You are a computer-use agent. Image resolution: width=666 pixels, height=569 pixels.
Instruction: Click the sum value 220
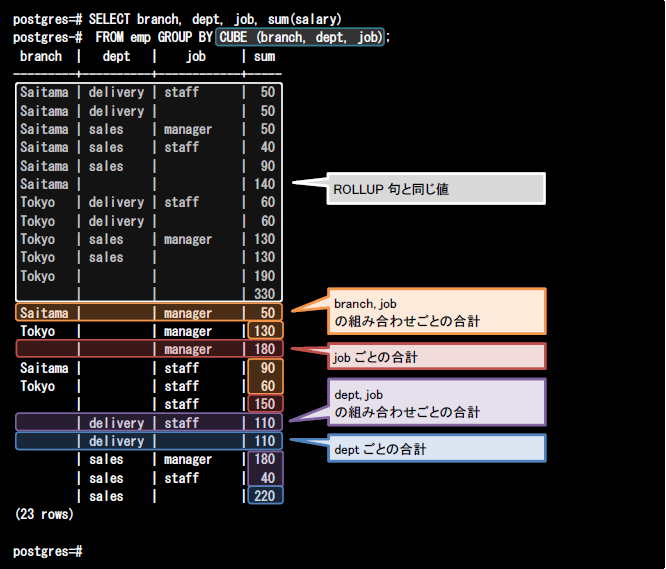point(264,496)
